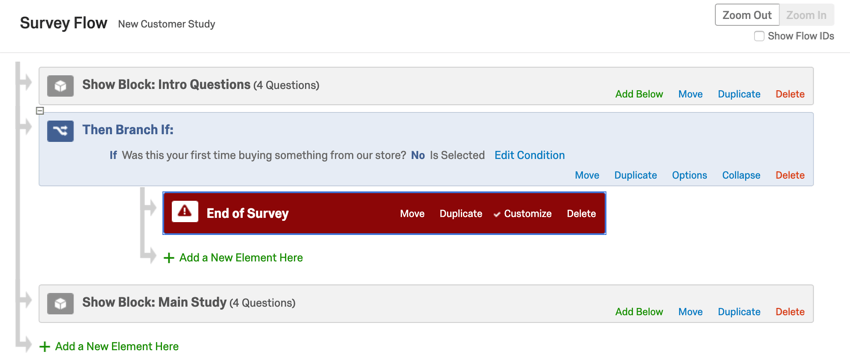Collapse the branch using the minus box
Screen dimensions: 850x360
40,111
